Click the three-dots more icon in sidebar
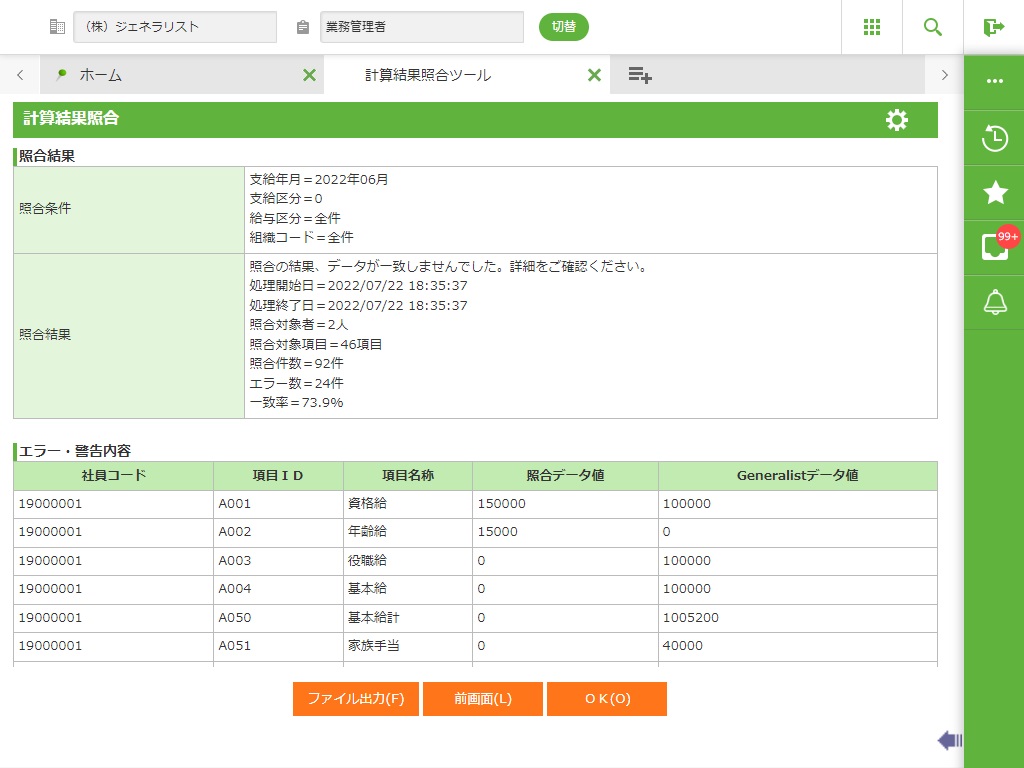The image size is (1024, 768). [994, 81]
